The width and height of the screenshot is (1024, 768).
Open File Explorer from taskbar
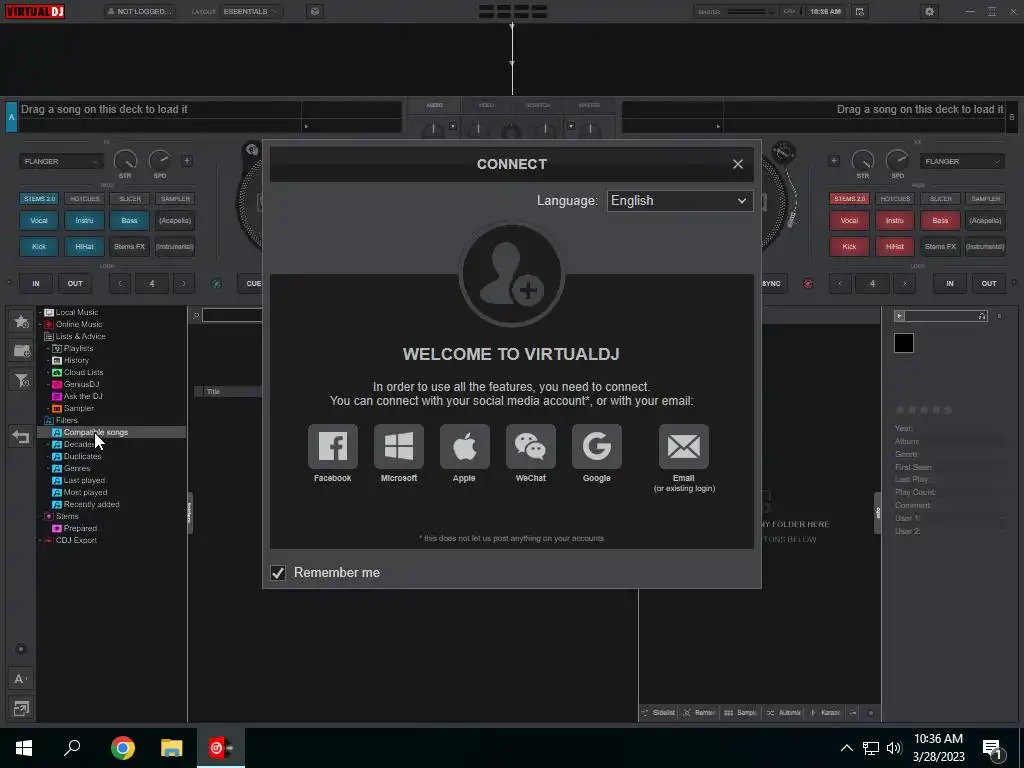coord(171,748)
